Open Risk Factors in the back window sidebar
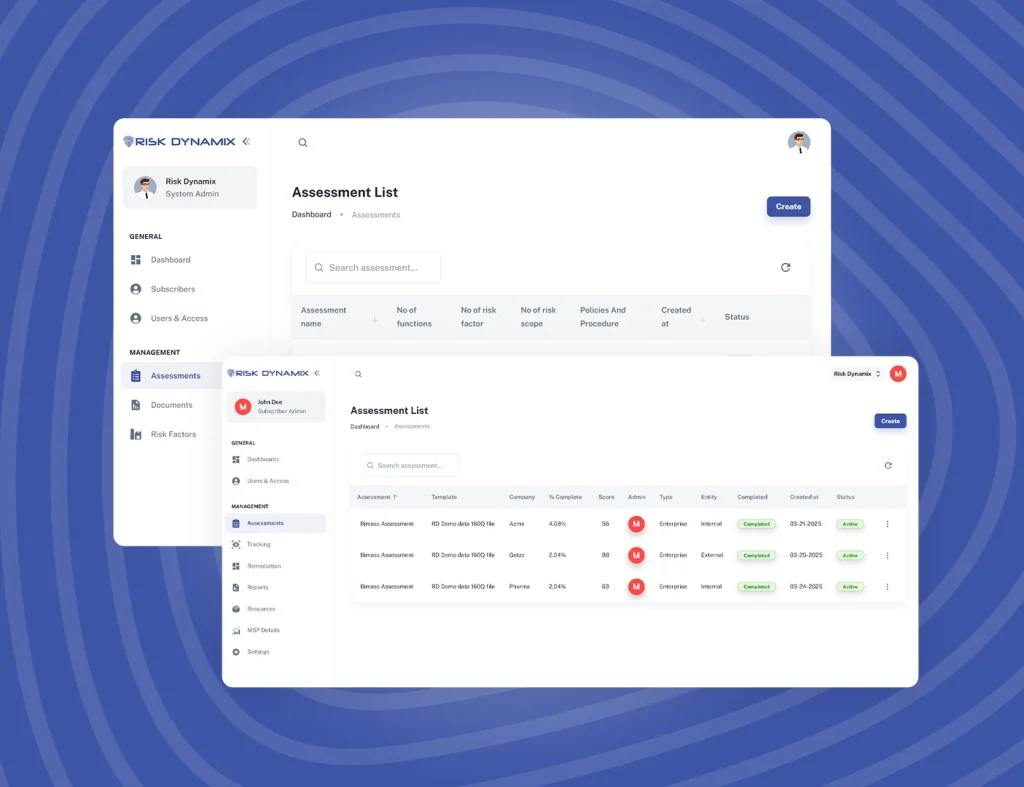 pos(173,435)
